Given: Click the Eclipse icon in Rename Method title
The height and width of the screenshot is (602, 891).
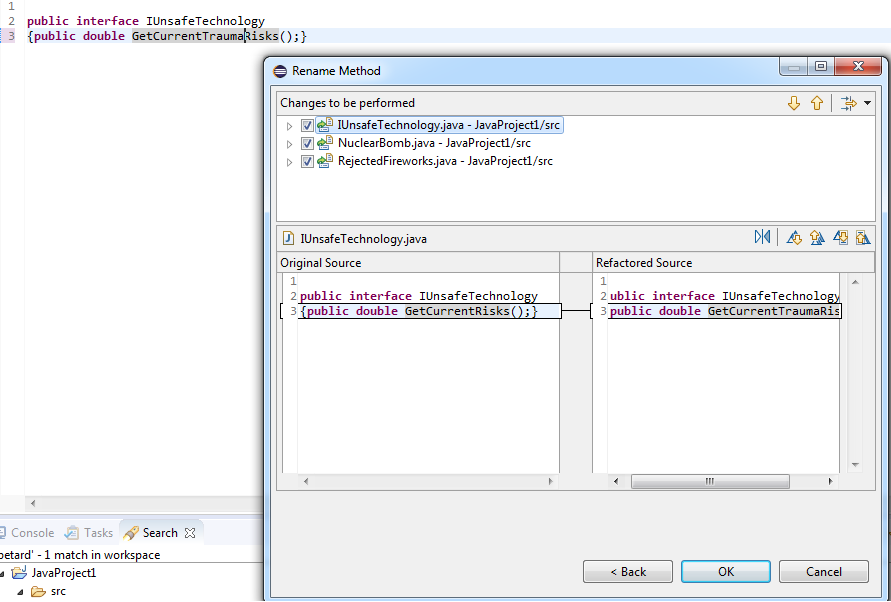Looking at the screenshot, I should pyautogui.click(x=280, y=71).
